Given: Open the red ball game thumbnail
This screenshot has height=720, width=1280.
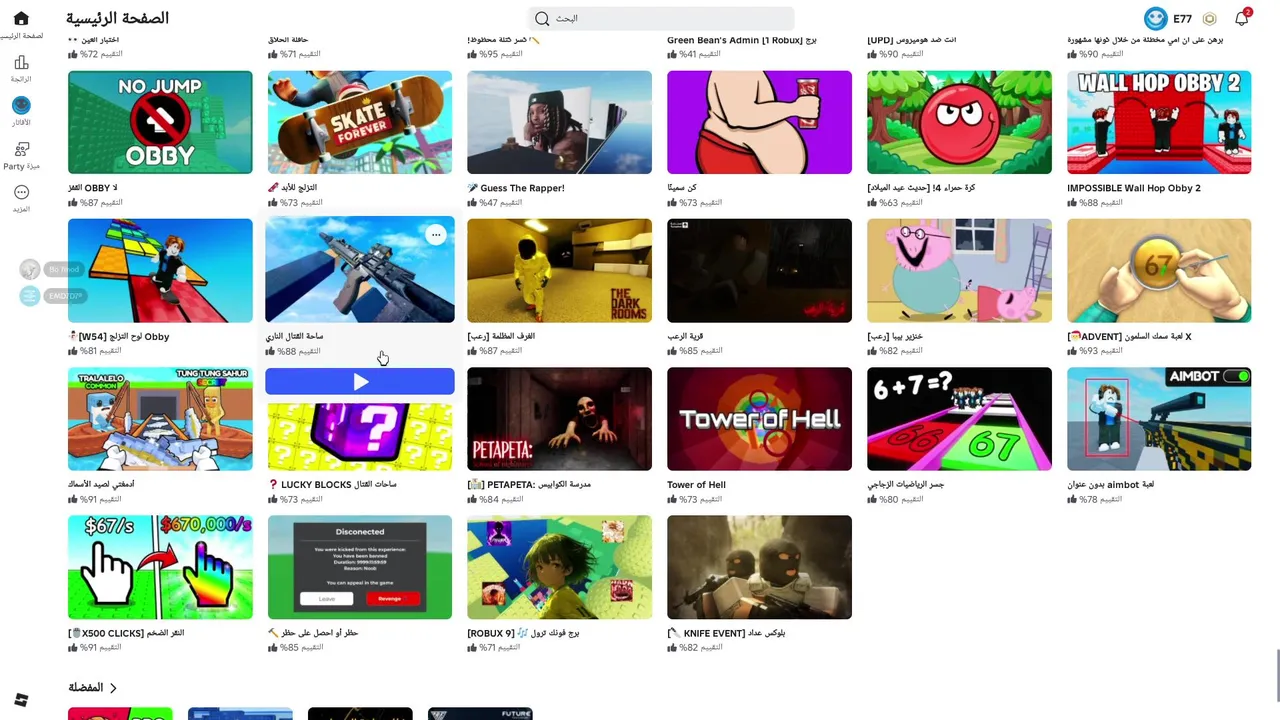Looking at the screenshot, I should pos(959,122).
